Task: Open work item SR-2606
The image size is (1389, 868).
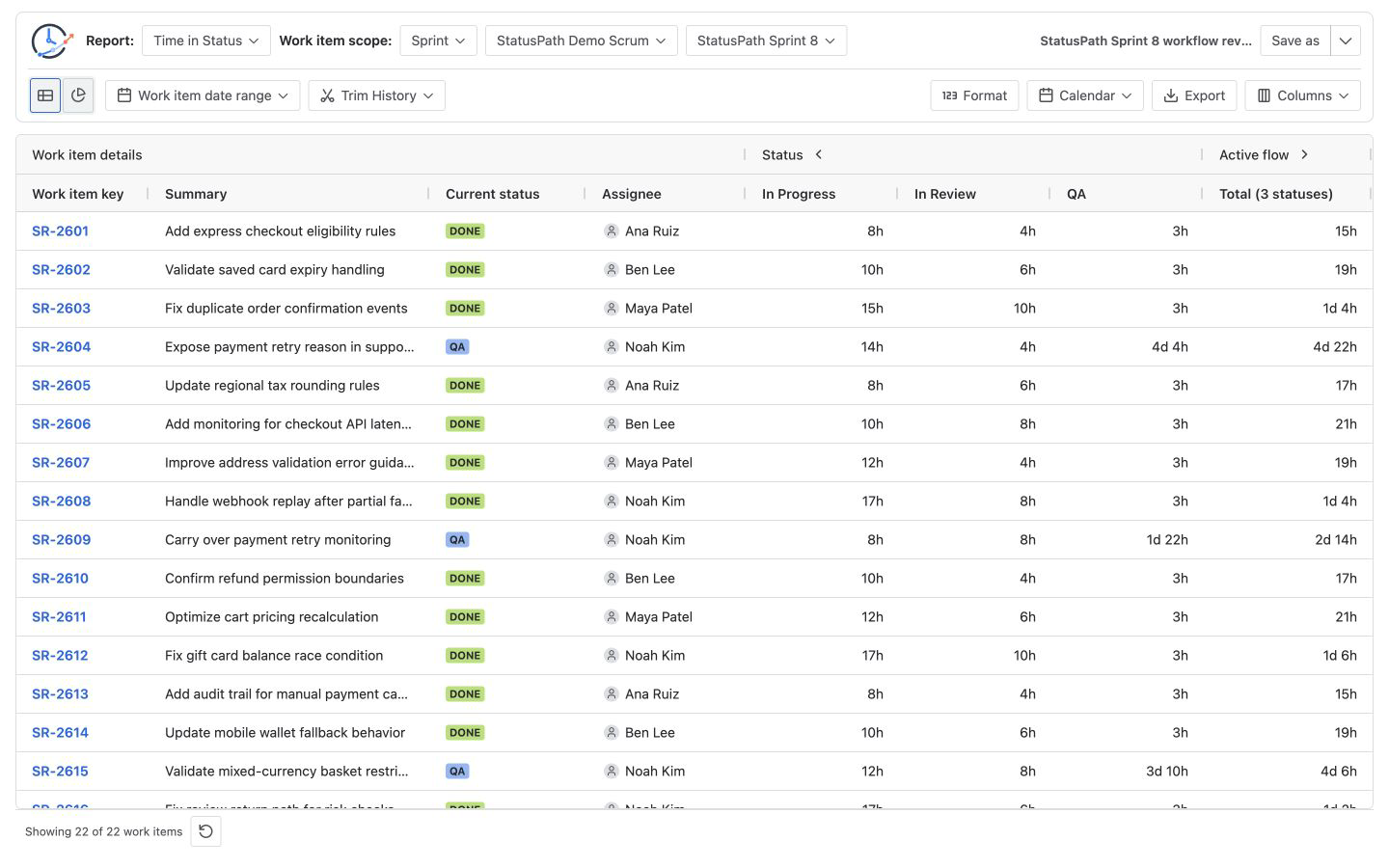Action: (x=61, y=424)
